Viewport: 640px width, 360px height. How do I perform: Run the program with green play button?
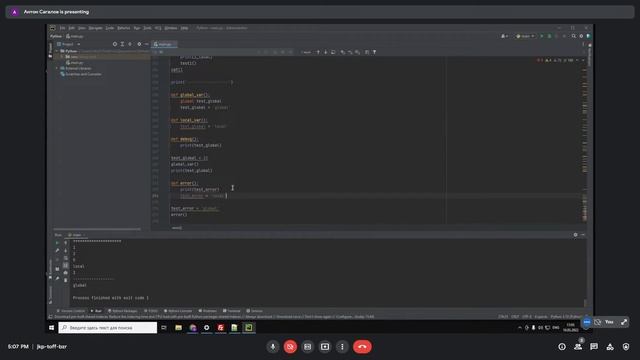tap(542, 36)
